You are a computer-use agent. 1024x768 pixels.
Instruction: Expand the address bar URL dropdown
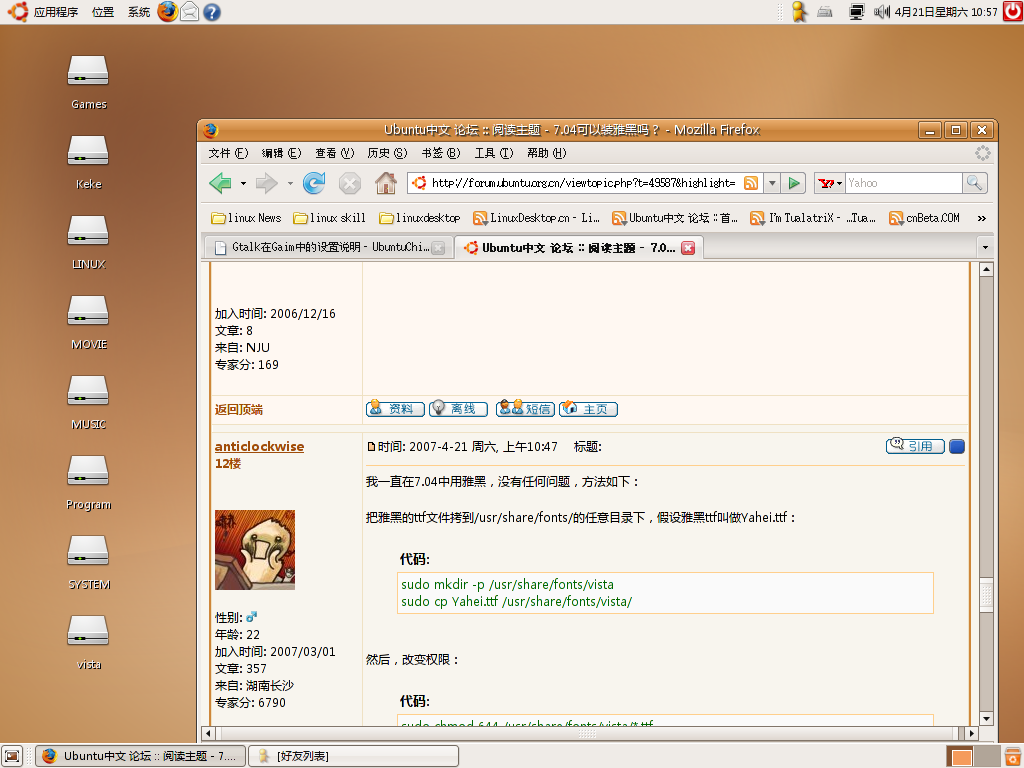pyautogui.click(x=772, y=184)
